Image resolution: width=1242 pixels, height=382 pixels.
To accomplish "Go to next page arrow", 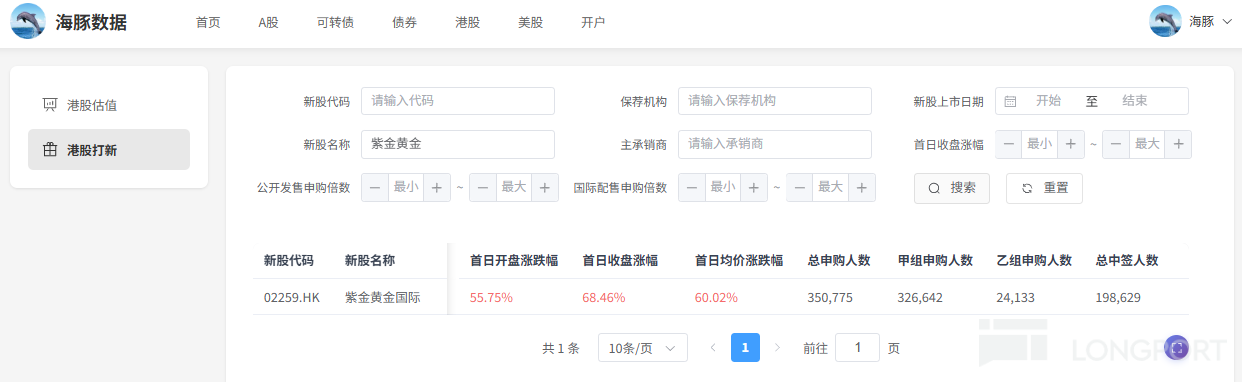I will tap(778, 348).
